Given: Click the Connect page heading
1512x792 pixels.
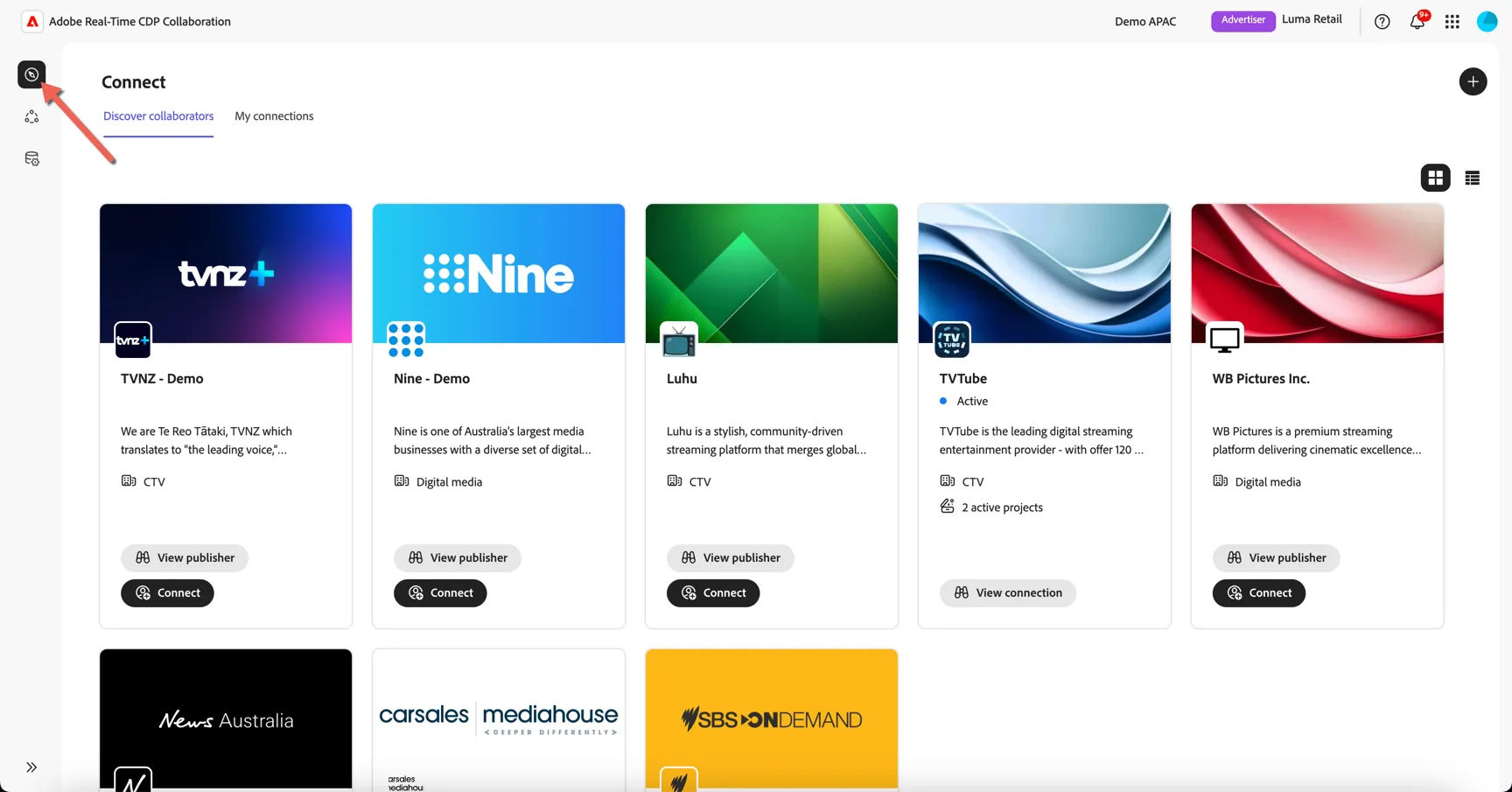Looking at the screenshot, I should 133,81.
